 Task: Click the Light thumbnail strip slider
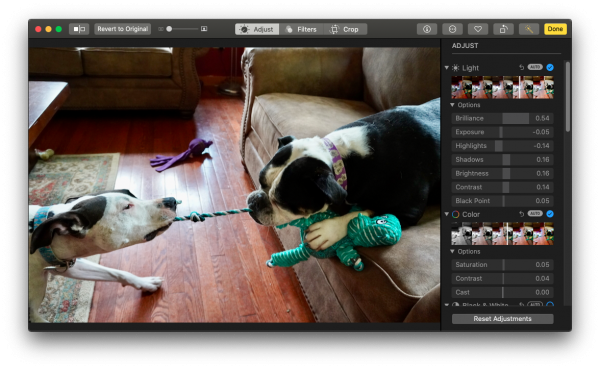(x=502, y=88)
